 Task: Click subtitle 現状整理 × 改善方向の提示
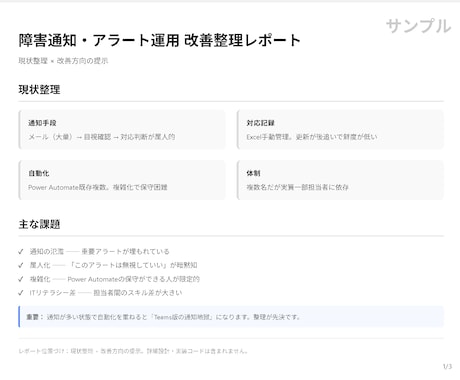(63, 61)
